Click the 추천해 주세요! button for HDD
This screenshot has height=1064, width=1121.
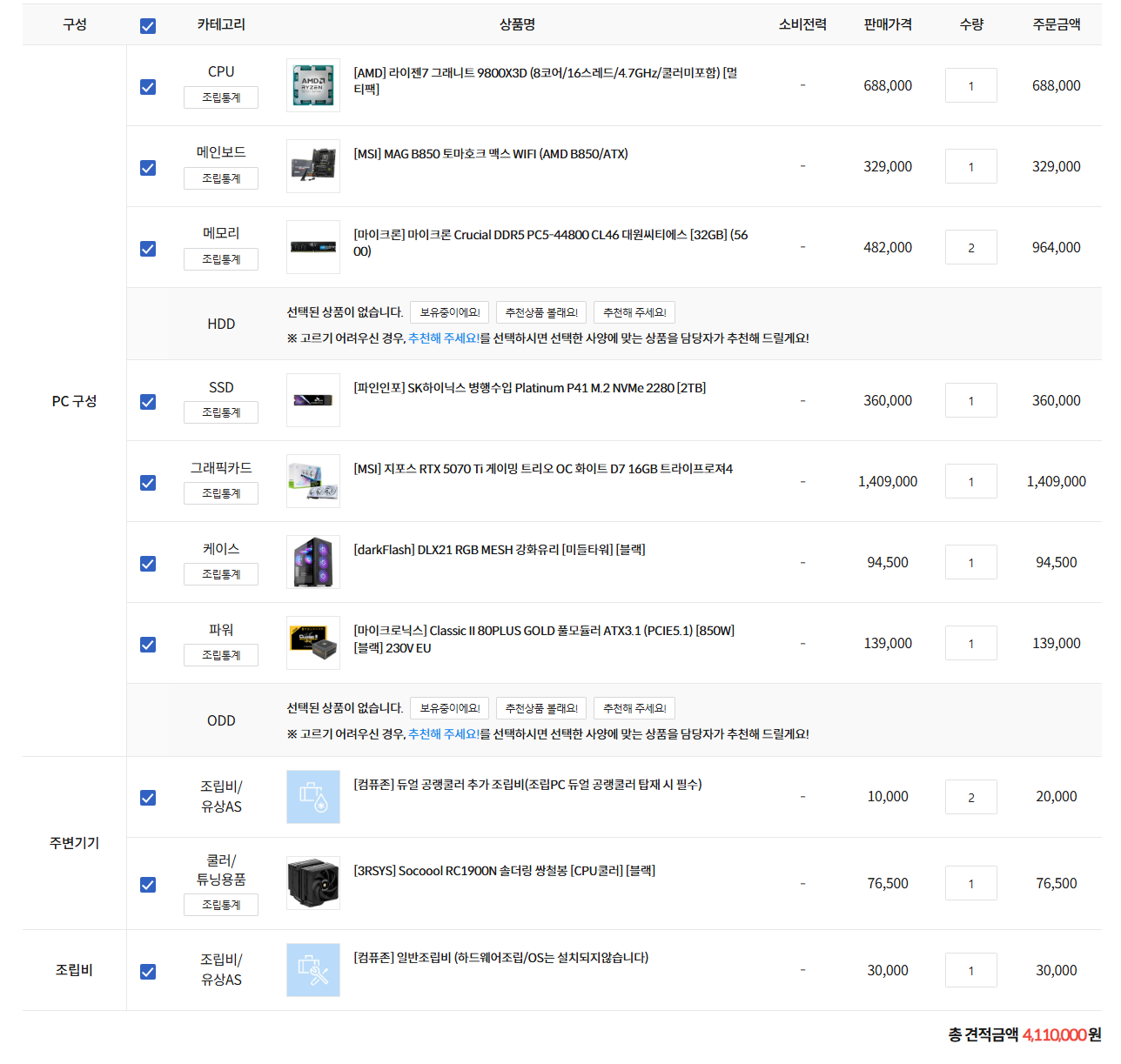pyautogui.click(x=634, y=312)
